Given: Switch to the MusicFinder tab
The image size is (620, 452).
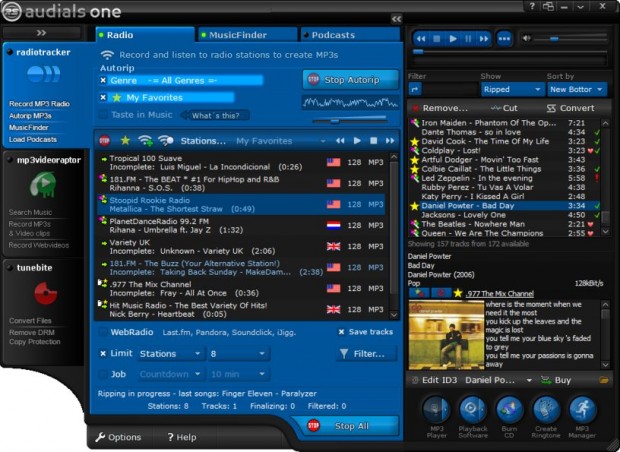Looking at the screenshot, I should click(245, 35).
